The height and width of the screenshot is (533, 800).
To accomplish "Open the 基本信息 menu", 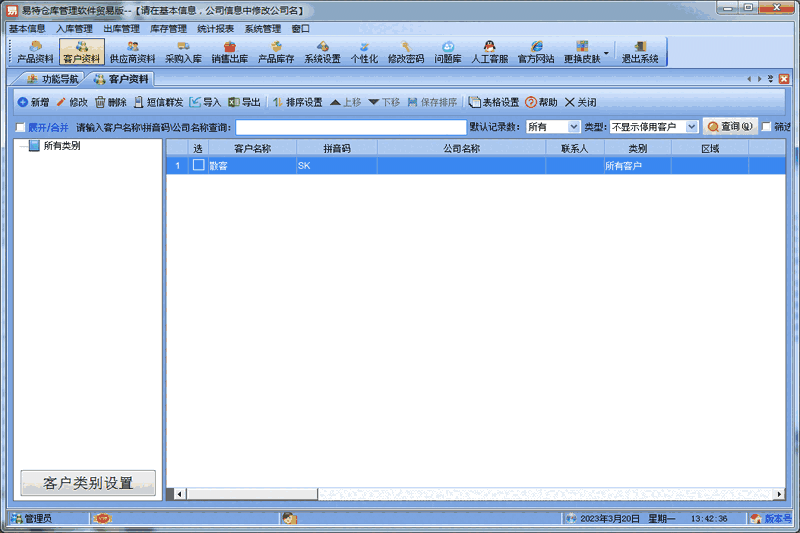I will click(x=28, y=29).
